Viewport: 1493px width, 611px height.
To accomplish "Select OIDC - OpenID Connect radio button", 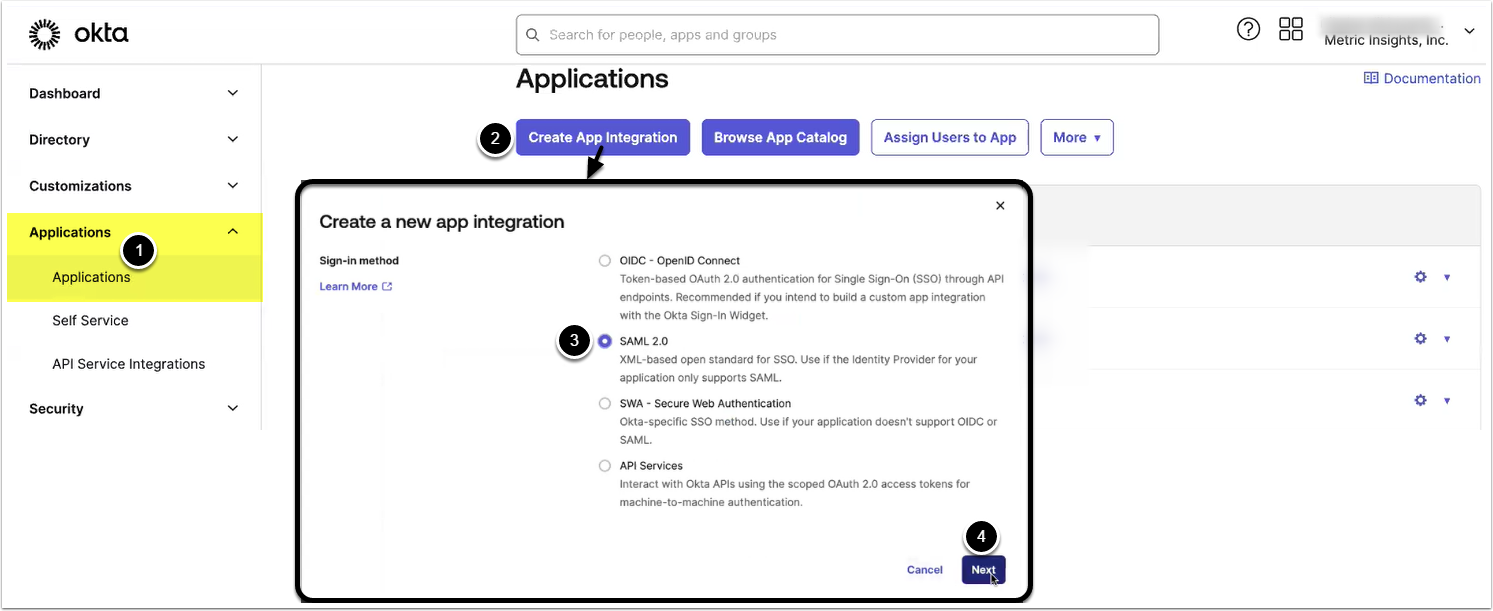I will 604,261.
